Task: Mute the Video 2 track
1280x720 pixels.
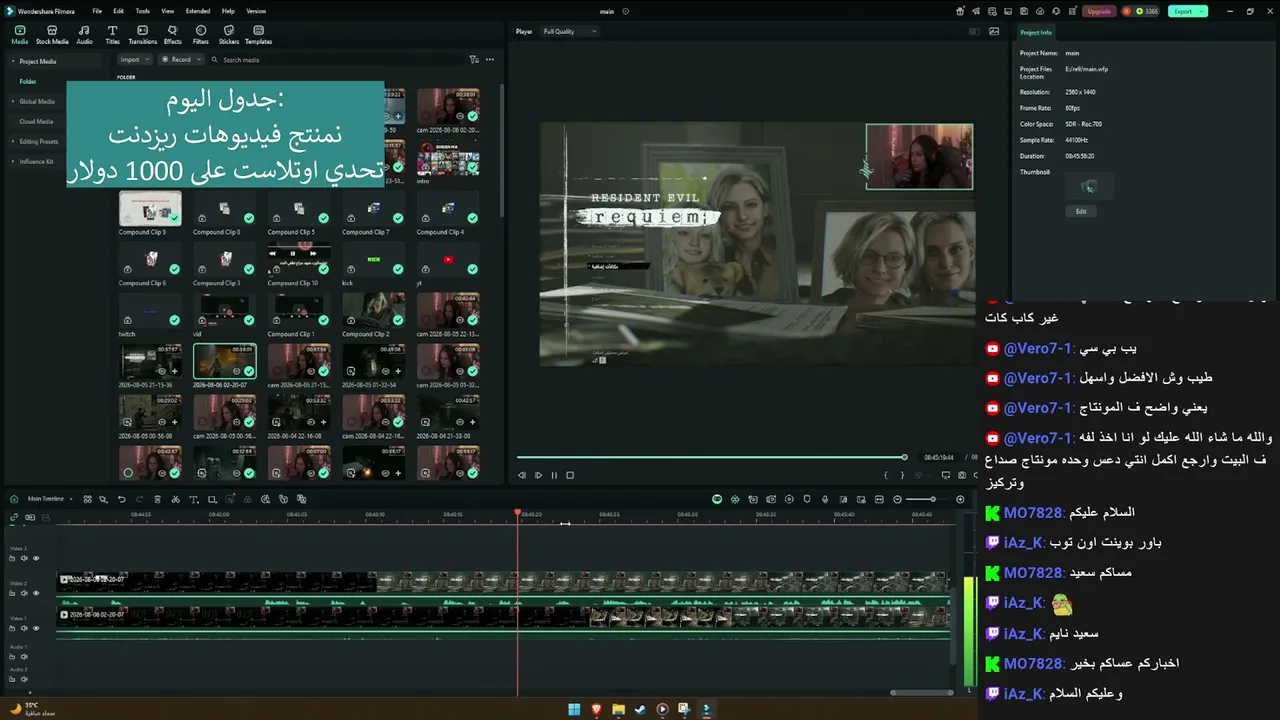Action: (x=24, y=593)
